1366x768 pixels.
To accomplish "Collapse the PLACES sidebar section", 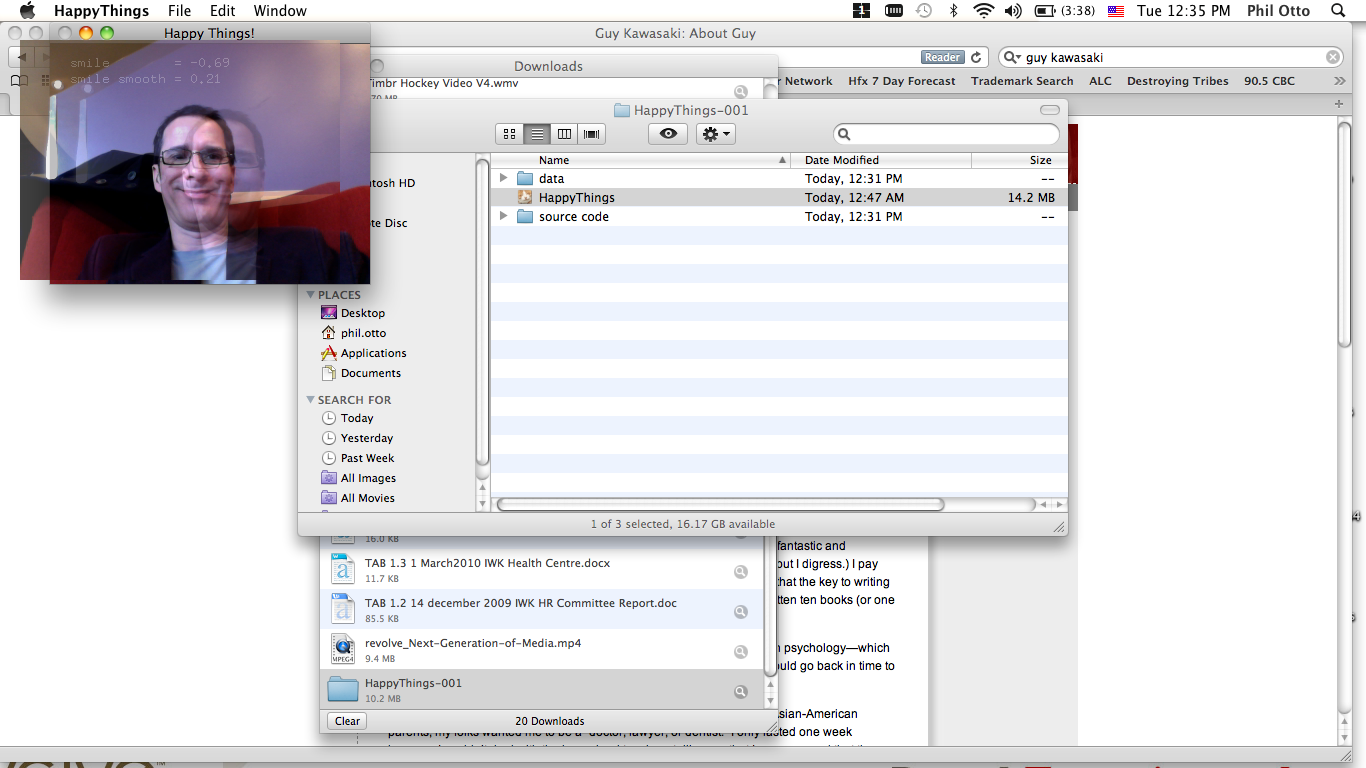I will (x=310, y=295).
